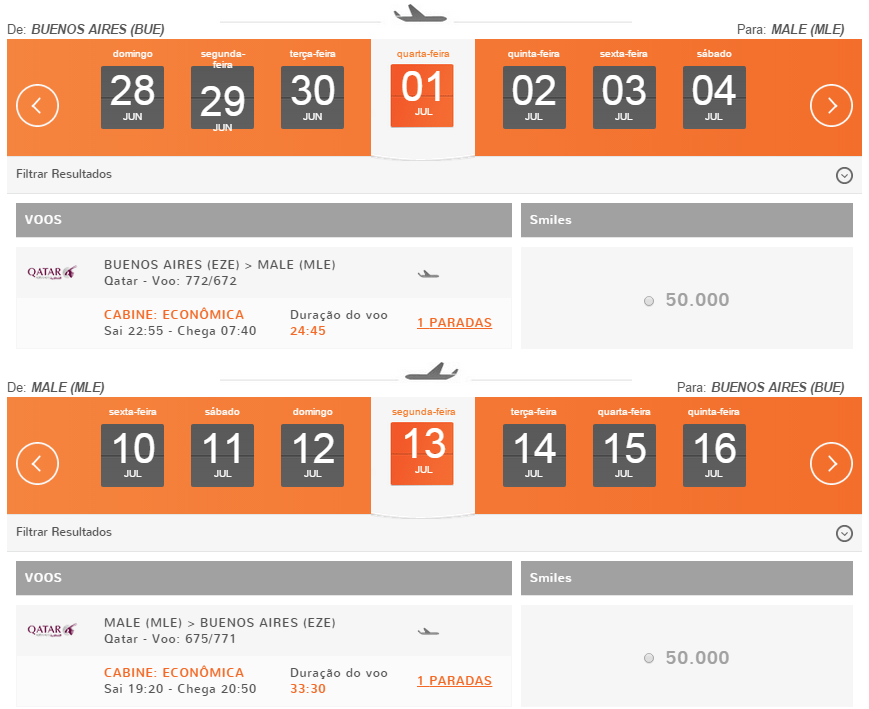Expand return Filtrar Resultados chevron

coord(844,533)
